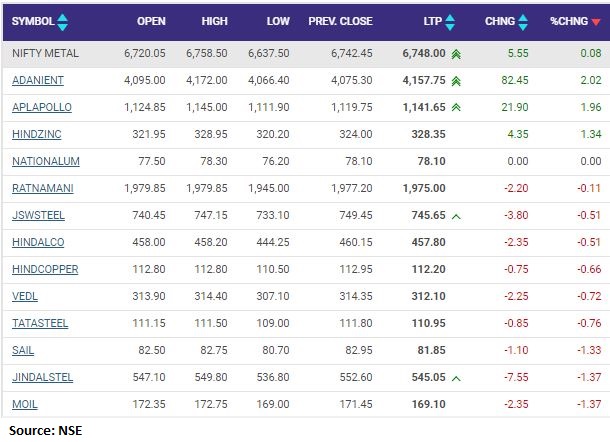The image size is (610, 442).
Task: Open the JINDALSTEL stock link
Action: pyautogui.click(x=42, y=377)
